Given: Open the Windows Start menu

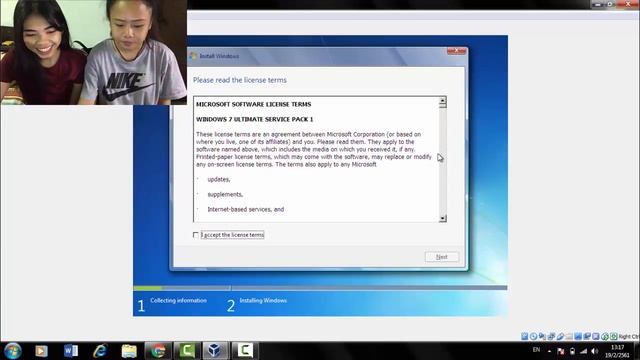Looking at the screenshot, I should 12,351.
